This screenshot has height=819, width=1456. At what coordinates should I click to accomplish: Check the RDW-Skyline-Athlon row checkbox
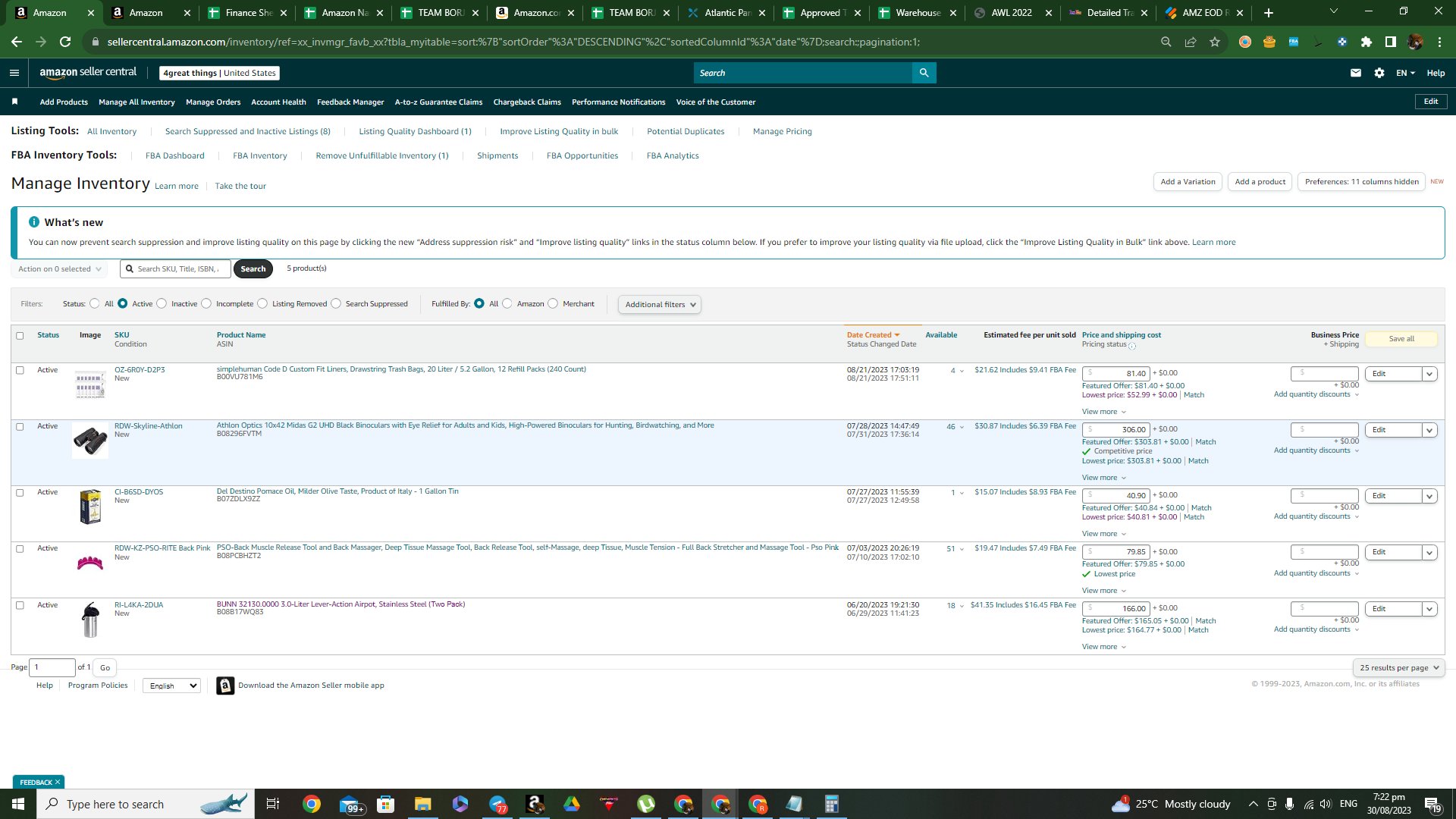pyautogui.click(x=20, y=426)
